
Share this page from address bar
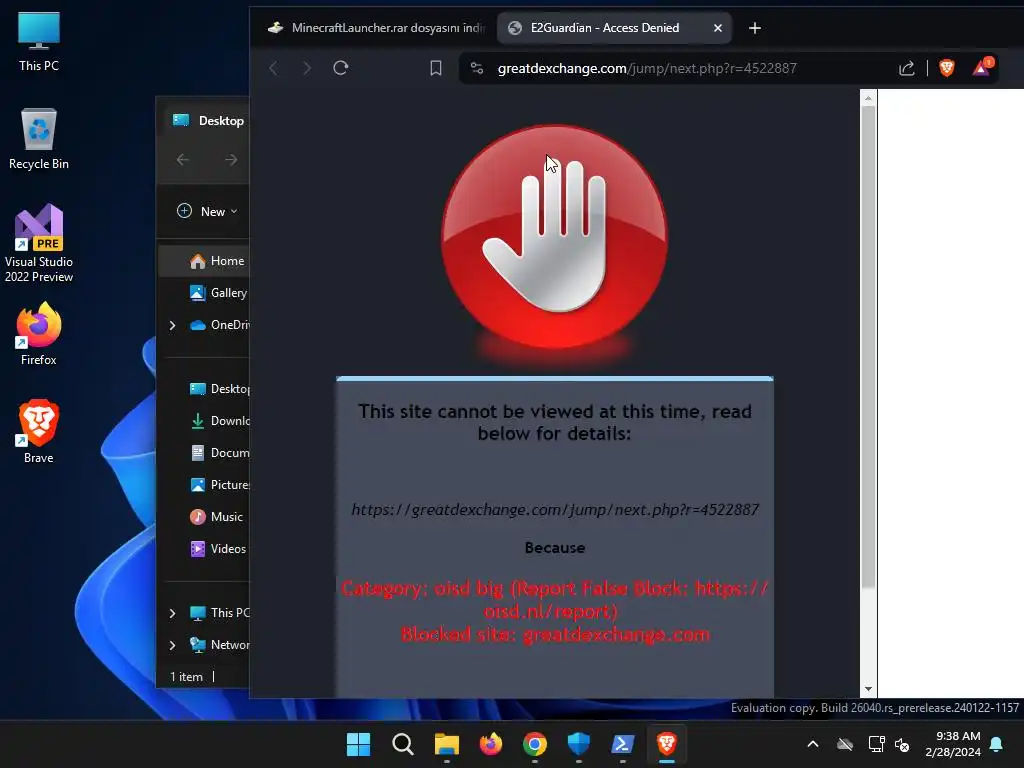point(906,68)
